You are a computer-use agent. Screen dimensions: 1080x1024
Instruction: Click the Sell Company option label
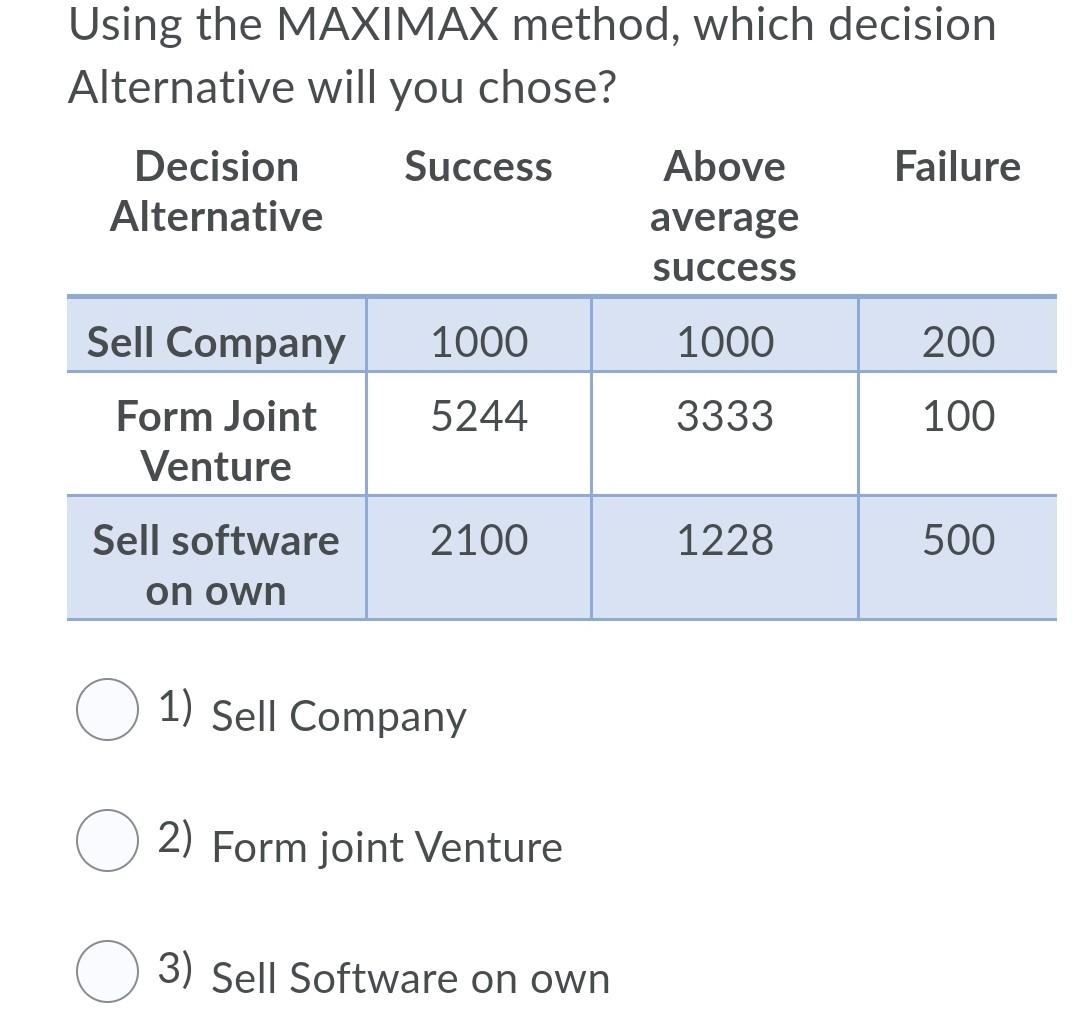[x=337, y=716]
